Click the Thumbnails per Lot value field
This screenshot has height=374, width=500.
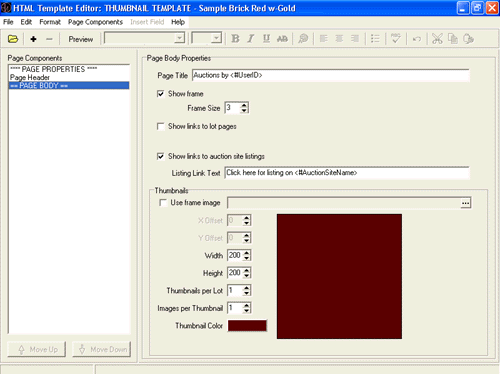tap(235, 290)
